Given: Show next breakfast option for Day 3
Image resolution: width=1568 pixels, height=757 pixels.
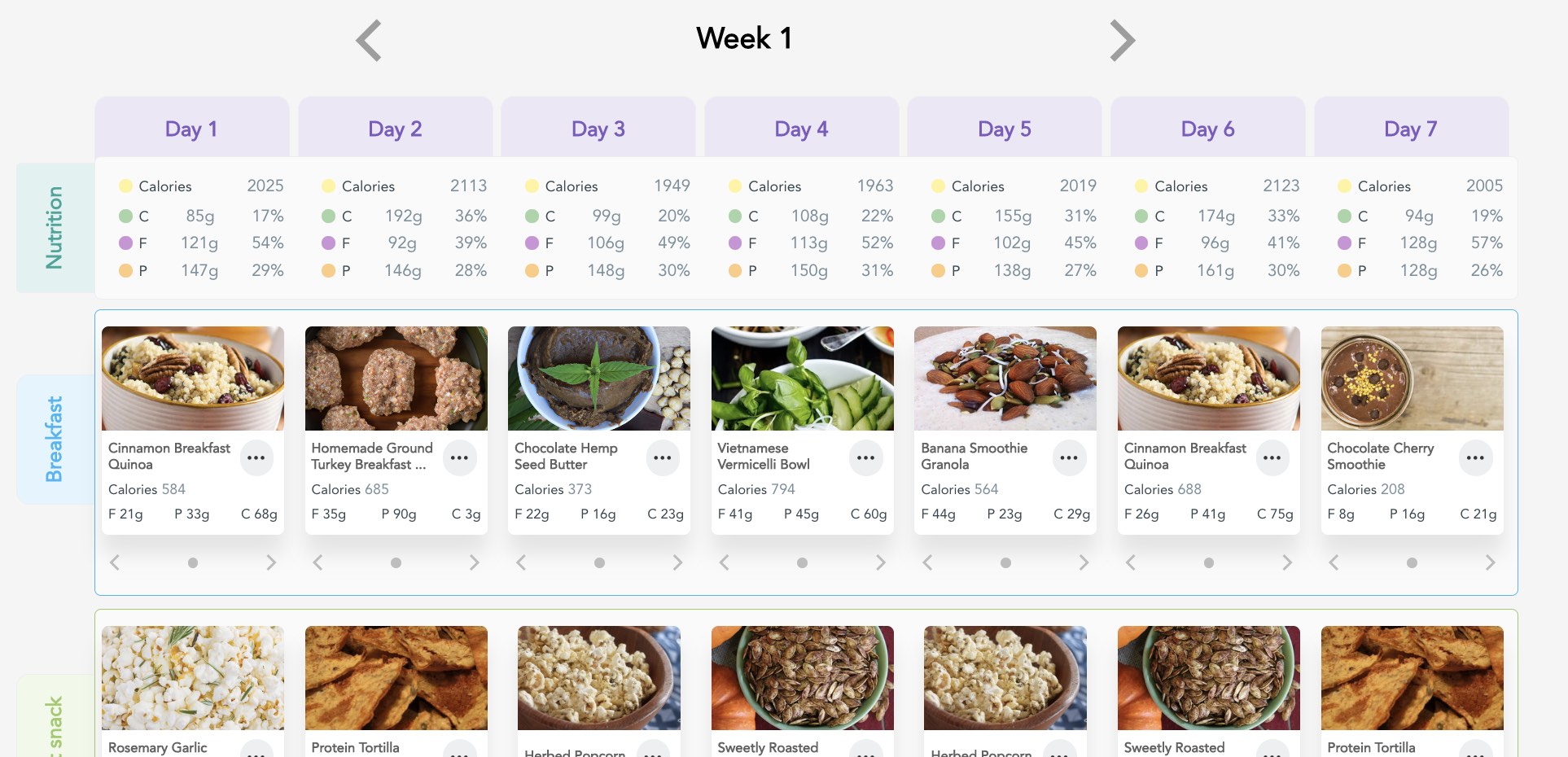Looking at the screenshot, I should point(677,562).
